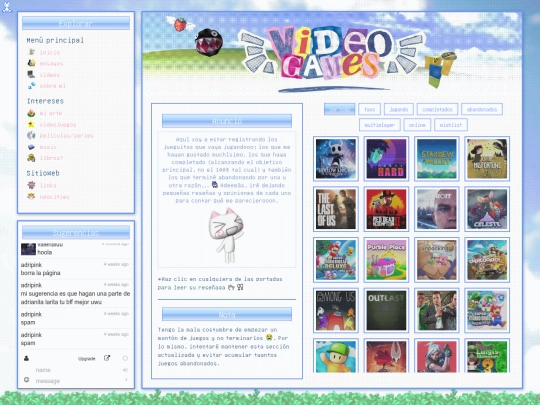Switch to the favs filter tab
The width and height of the screenshot is (540, 405).
pyautogui.click(x=370, y=109)
